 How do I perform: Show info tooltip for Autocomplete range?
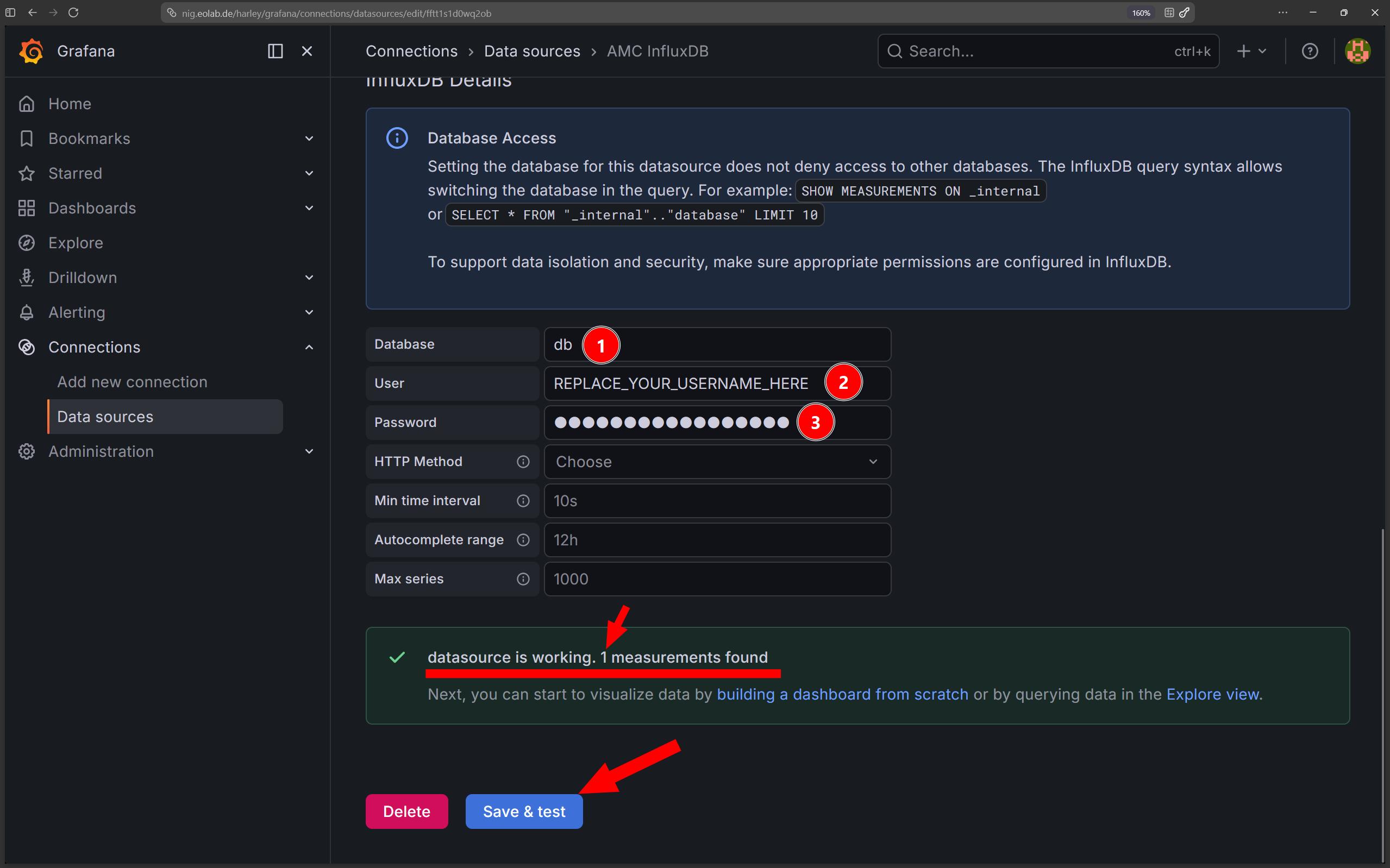(x=523, y=539)
